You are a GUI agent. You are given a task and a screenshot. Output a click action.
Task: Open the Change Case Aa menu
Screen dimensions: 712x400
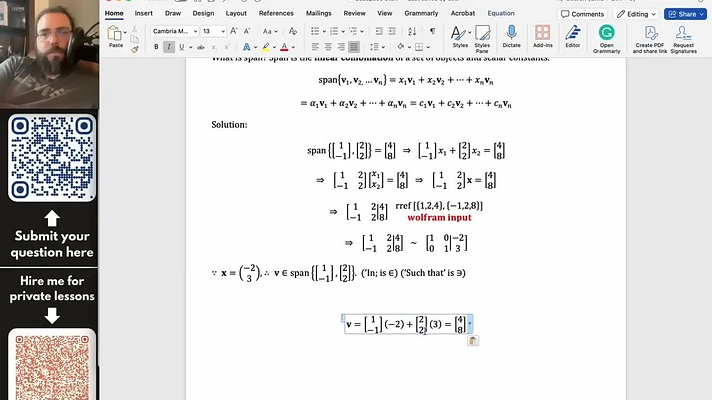[x=270, y=31]
